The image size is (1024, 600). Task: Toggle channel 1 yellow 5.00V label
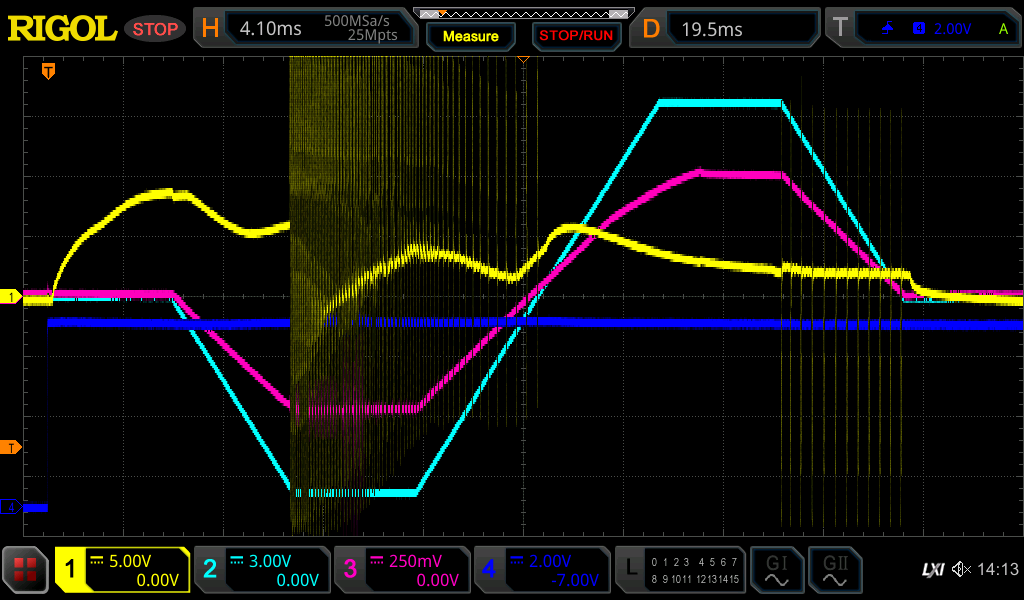[x=123, y=570]
